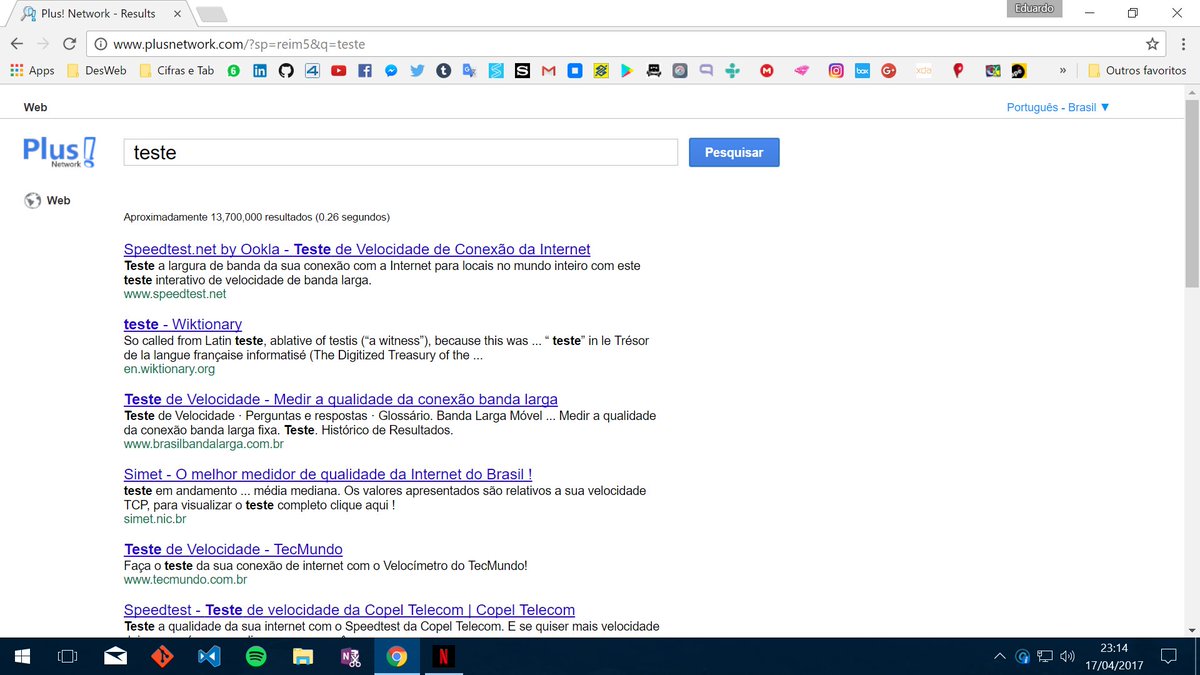Open a new browser tab
1200x675 pixels.
[x=211, y=14]
